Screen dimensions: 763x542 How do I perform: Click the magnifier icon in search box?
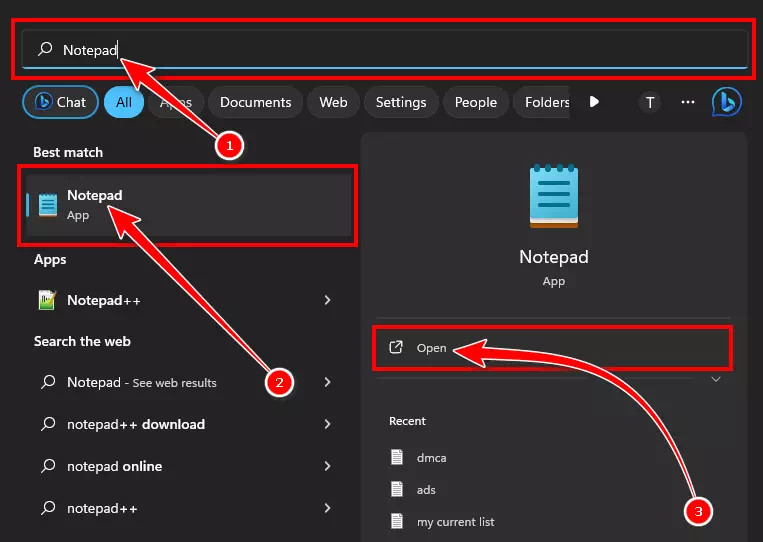(x=45, y=49)
